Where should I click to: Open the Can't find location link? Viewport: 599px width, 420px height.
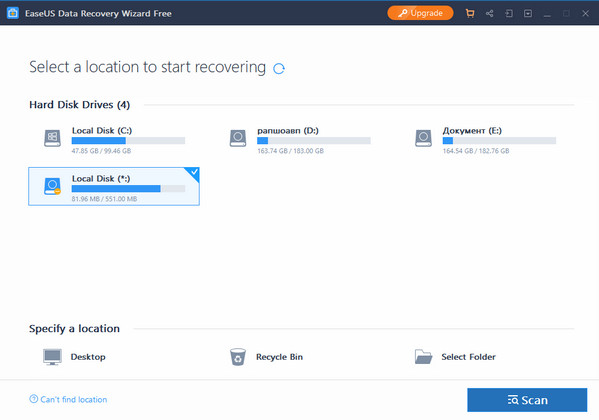[68, 399]
